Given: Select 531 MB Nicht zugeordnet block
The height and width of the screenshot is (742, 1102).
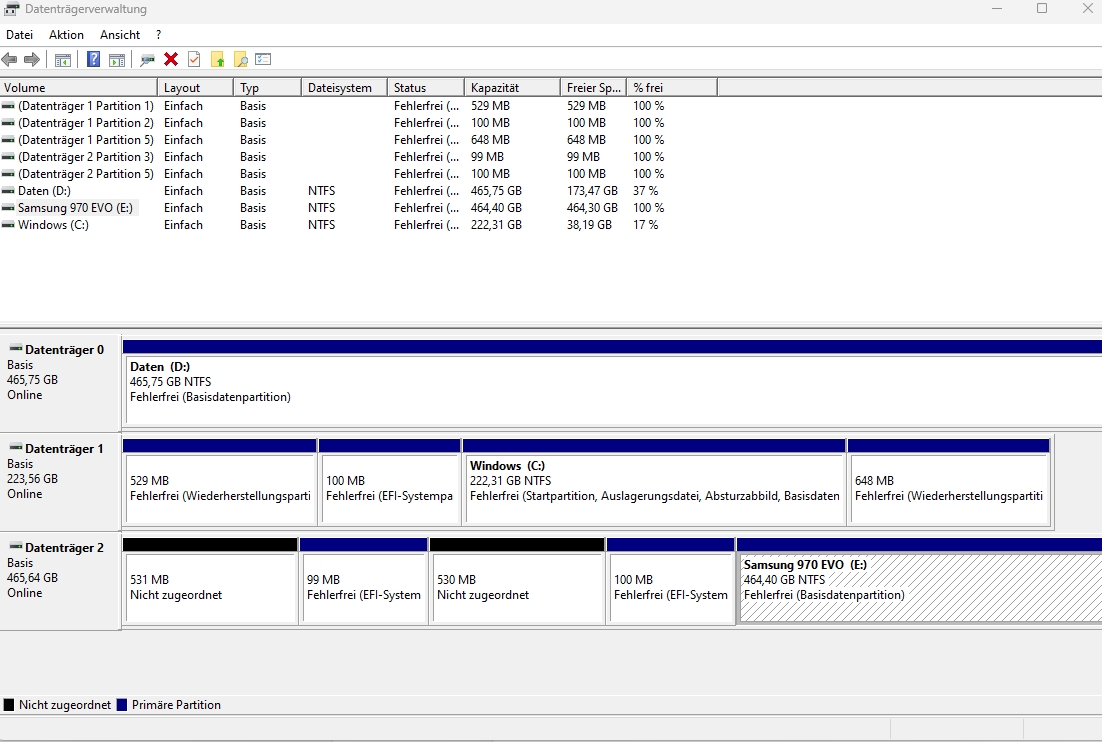Looking at the screenshot, I should point(210,580).
